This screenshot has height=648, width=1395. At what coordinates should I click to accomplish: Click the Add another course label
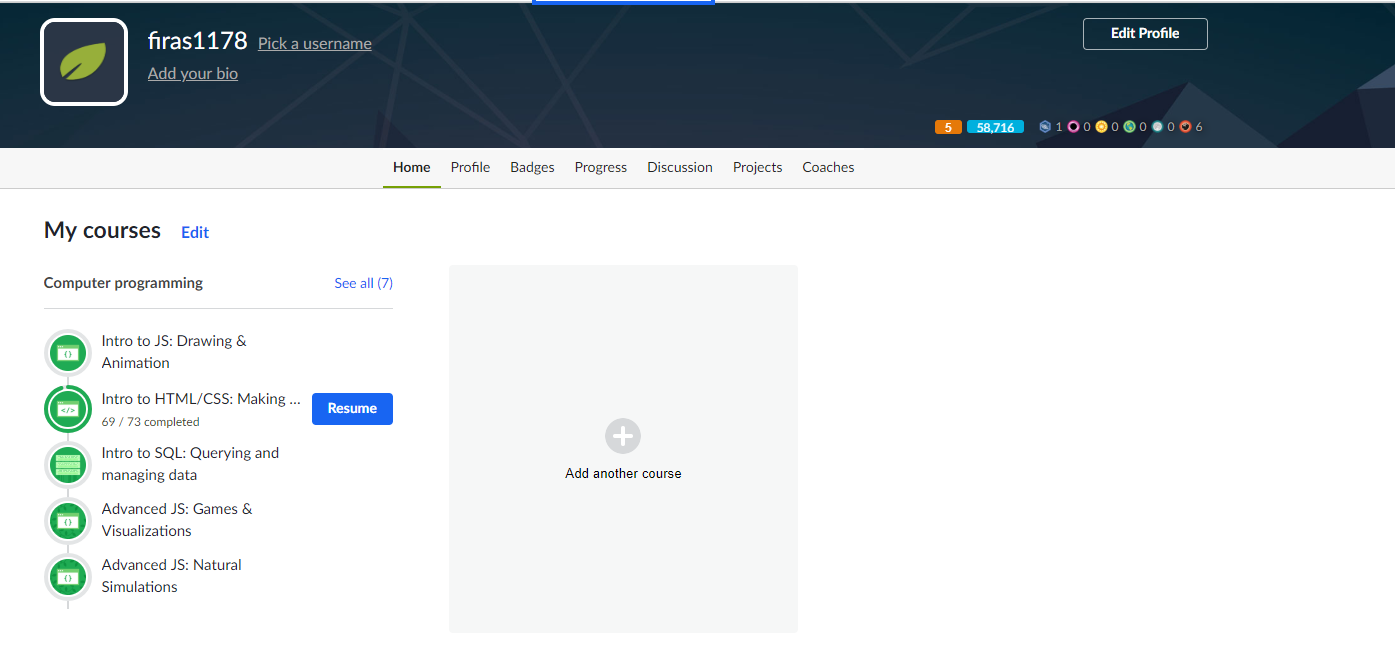pos(623,473)
